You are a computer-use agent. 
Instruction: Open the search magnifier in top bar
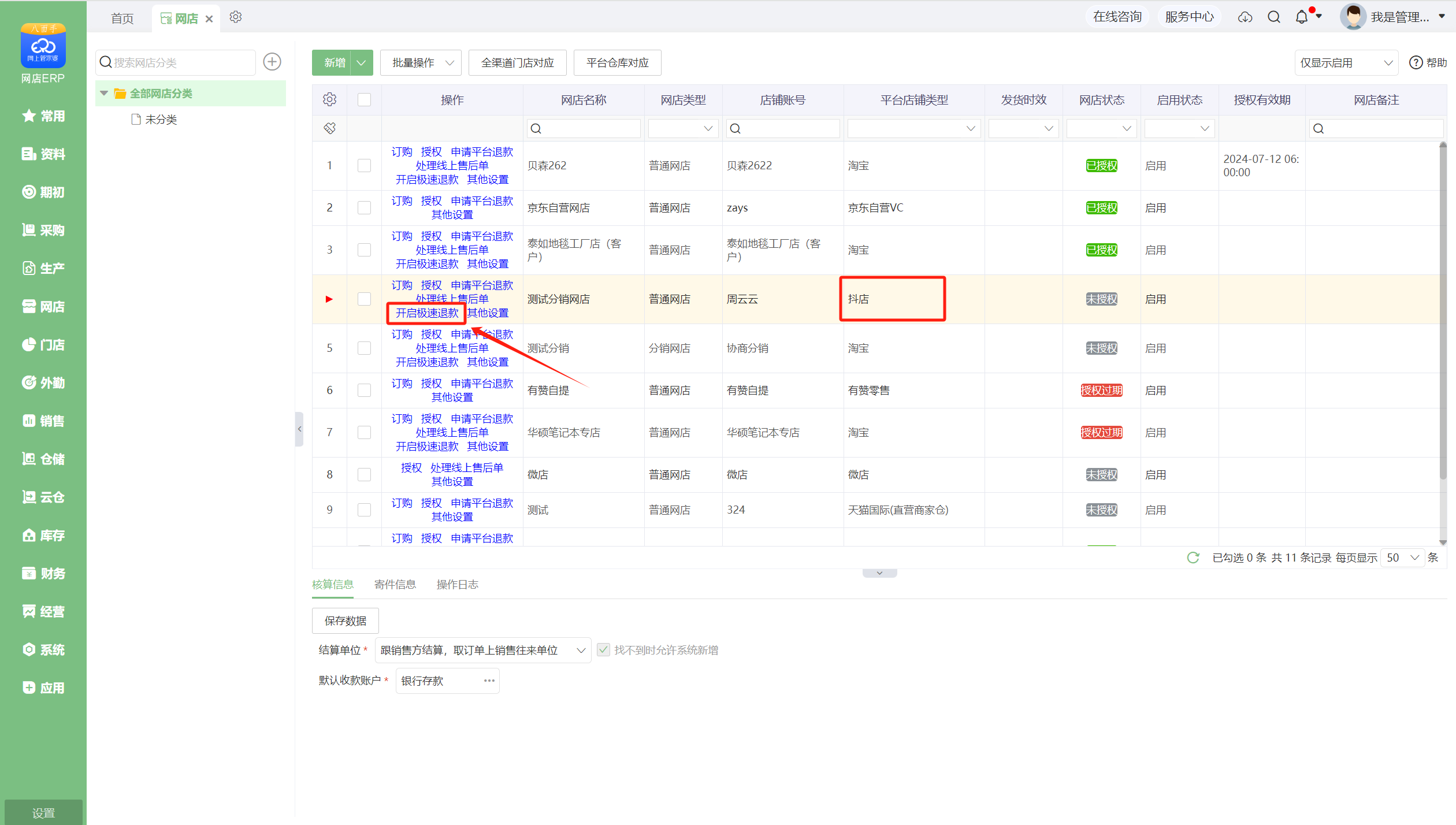point(1273,17)
